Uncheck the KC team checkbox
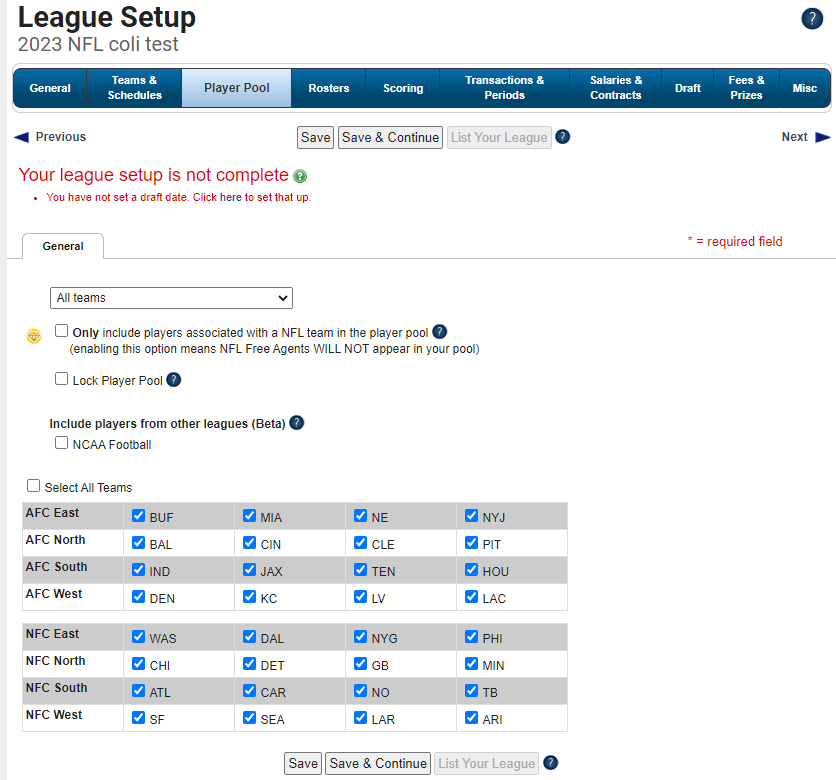The height and width of the screenshot is (780, 836). tap(250, 596)
